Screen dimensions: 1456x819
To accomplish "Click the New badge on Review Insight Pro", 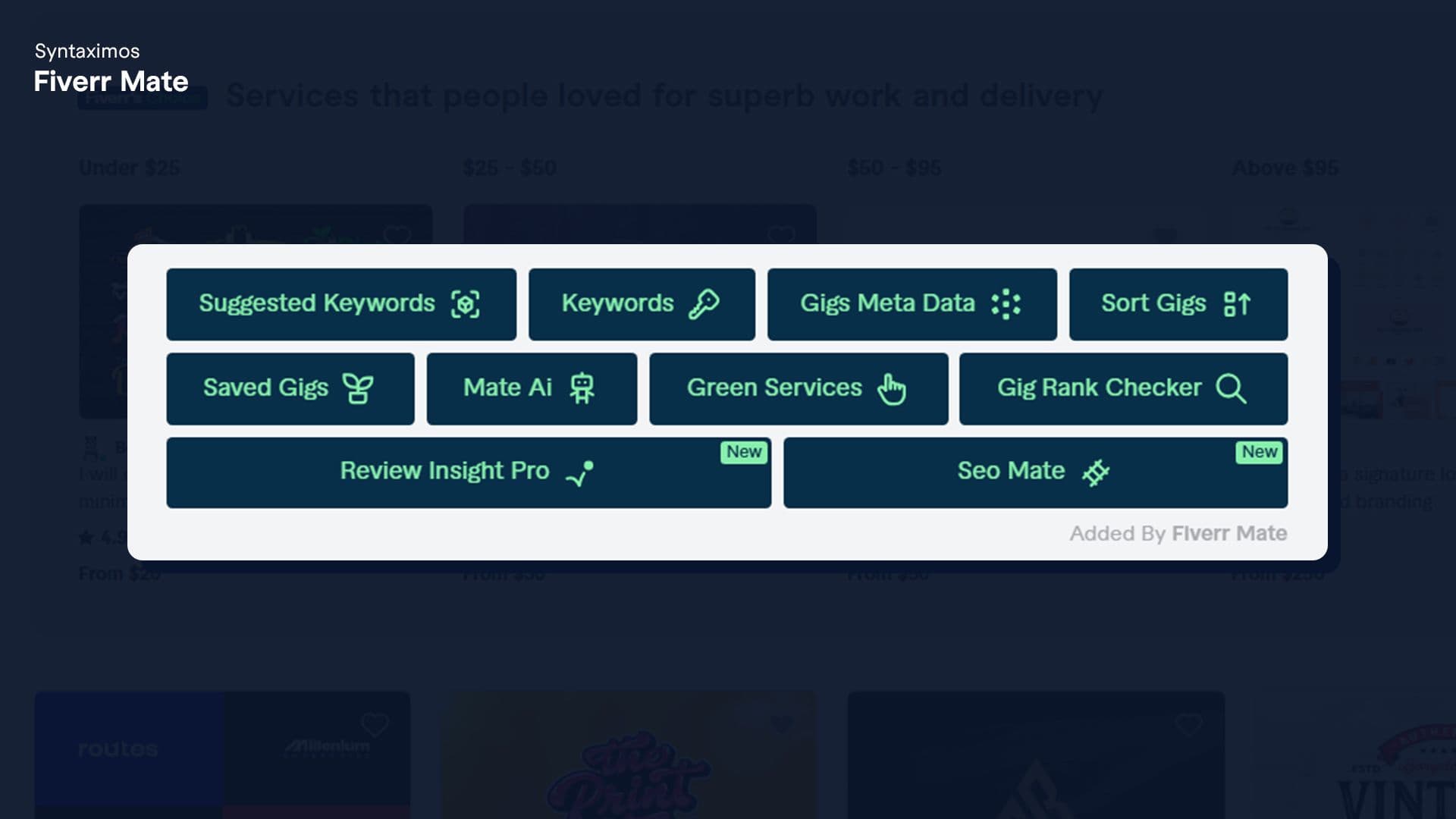I will click(x=744, y=452).
